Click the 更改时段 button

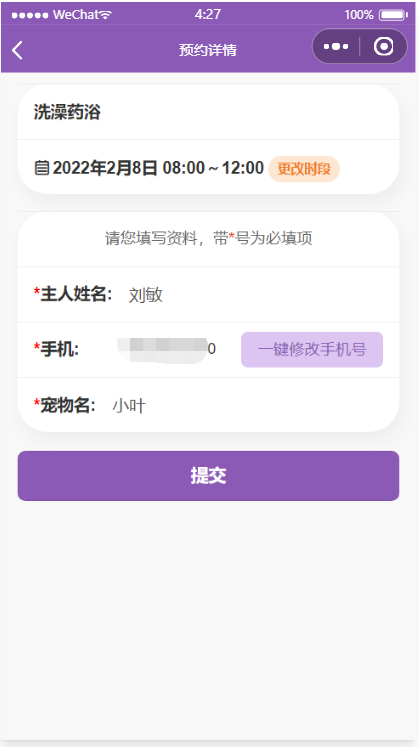pyautogui.click(x=304, y=169)
